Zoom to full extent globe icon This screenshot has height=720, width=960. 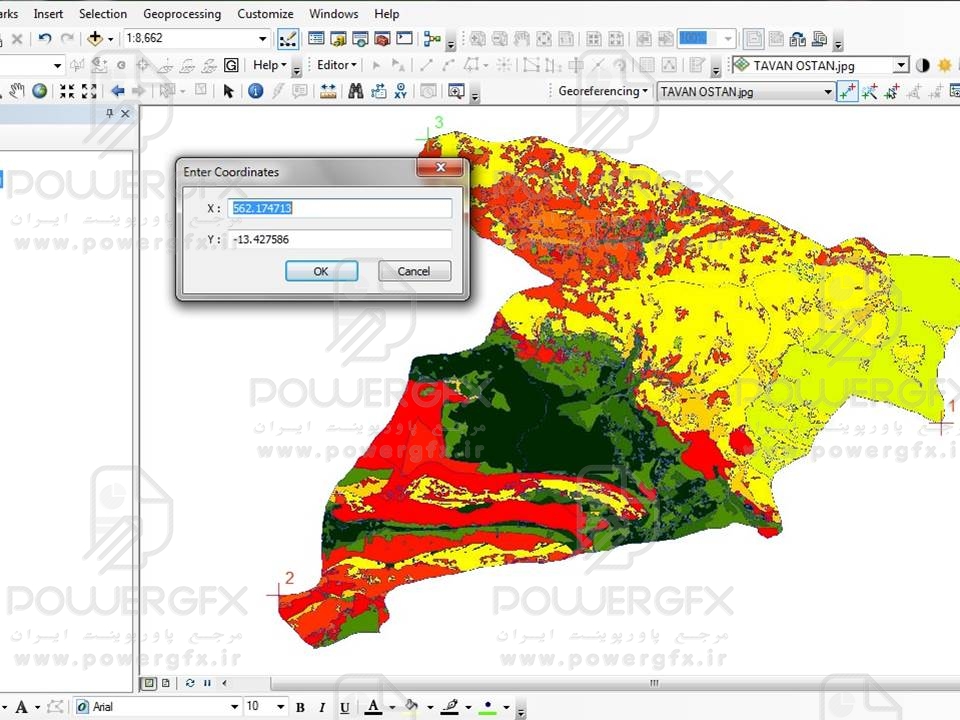(x=40, y=91)
